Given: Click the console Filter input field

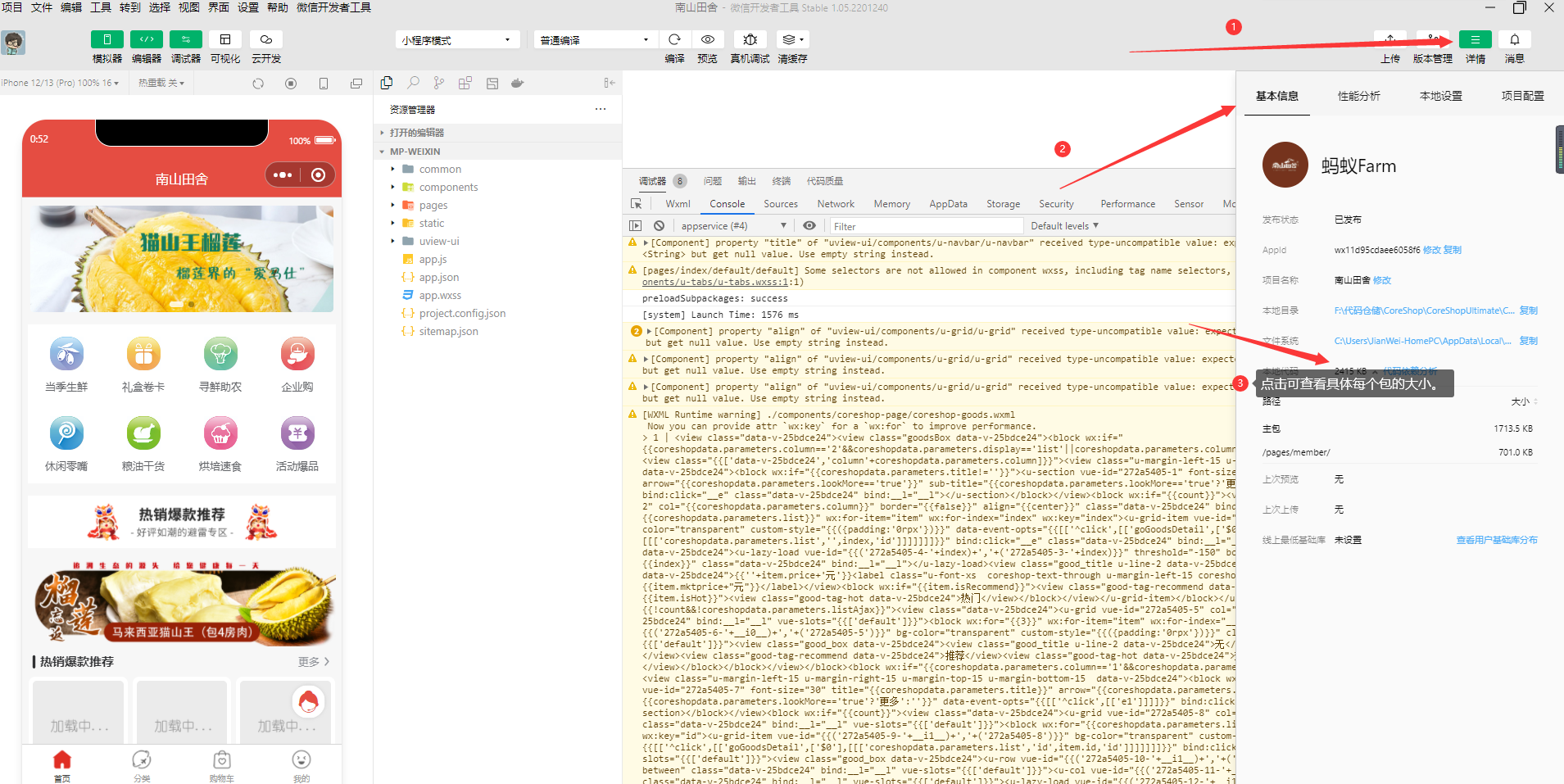Looking at the screenshot, I should pos(927,226).
